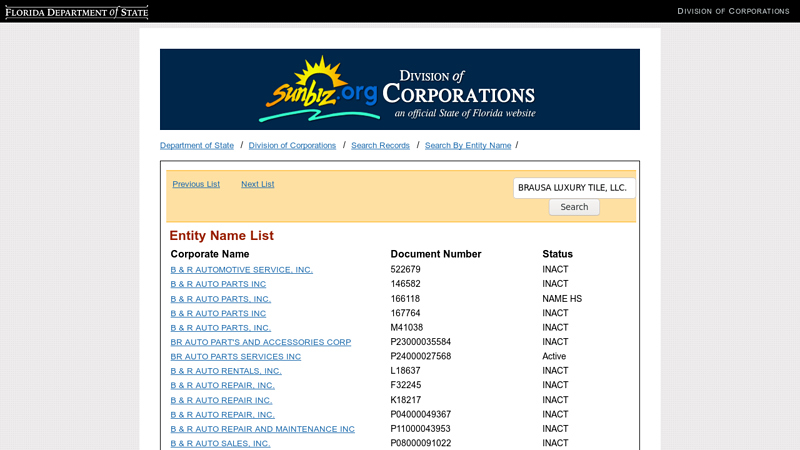Select document number P23000035584
800x450 pixels.
point(420,342)
